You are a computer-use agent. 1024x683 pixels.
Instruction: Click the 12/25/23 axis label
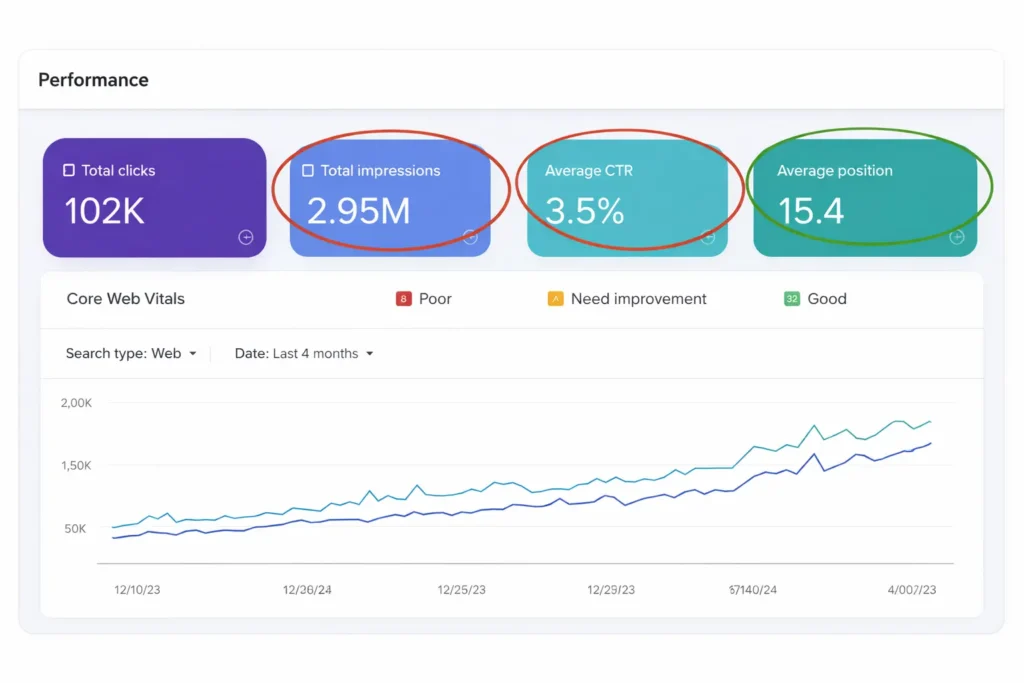click(x=460, y=589)
